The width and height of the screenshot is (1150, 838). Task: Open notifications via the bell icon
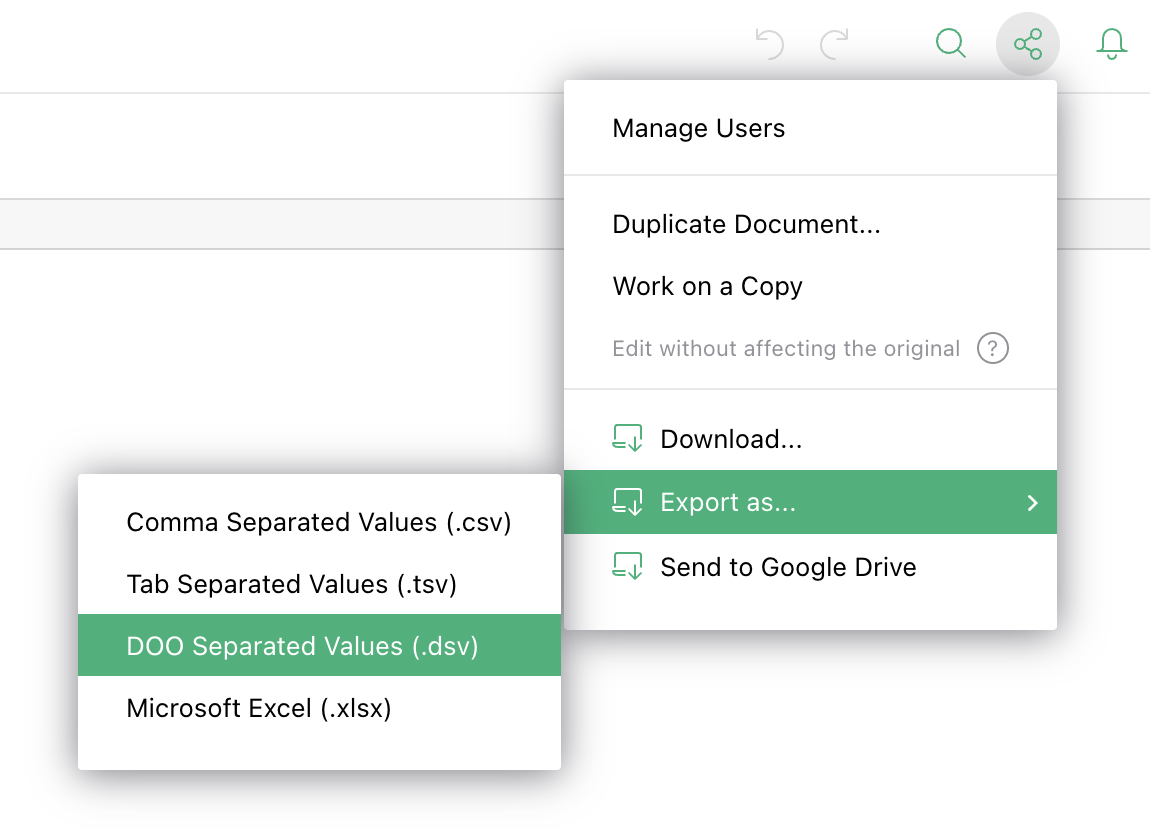pyautogui.click(x=1111, y=44)
